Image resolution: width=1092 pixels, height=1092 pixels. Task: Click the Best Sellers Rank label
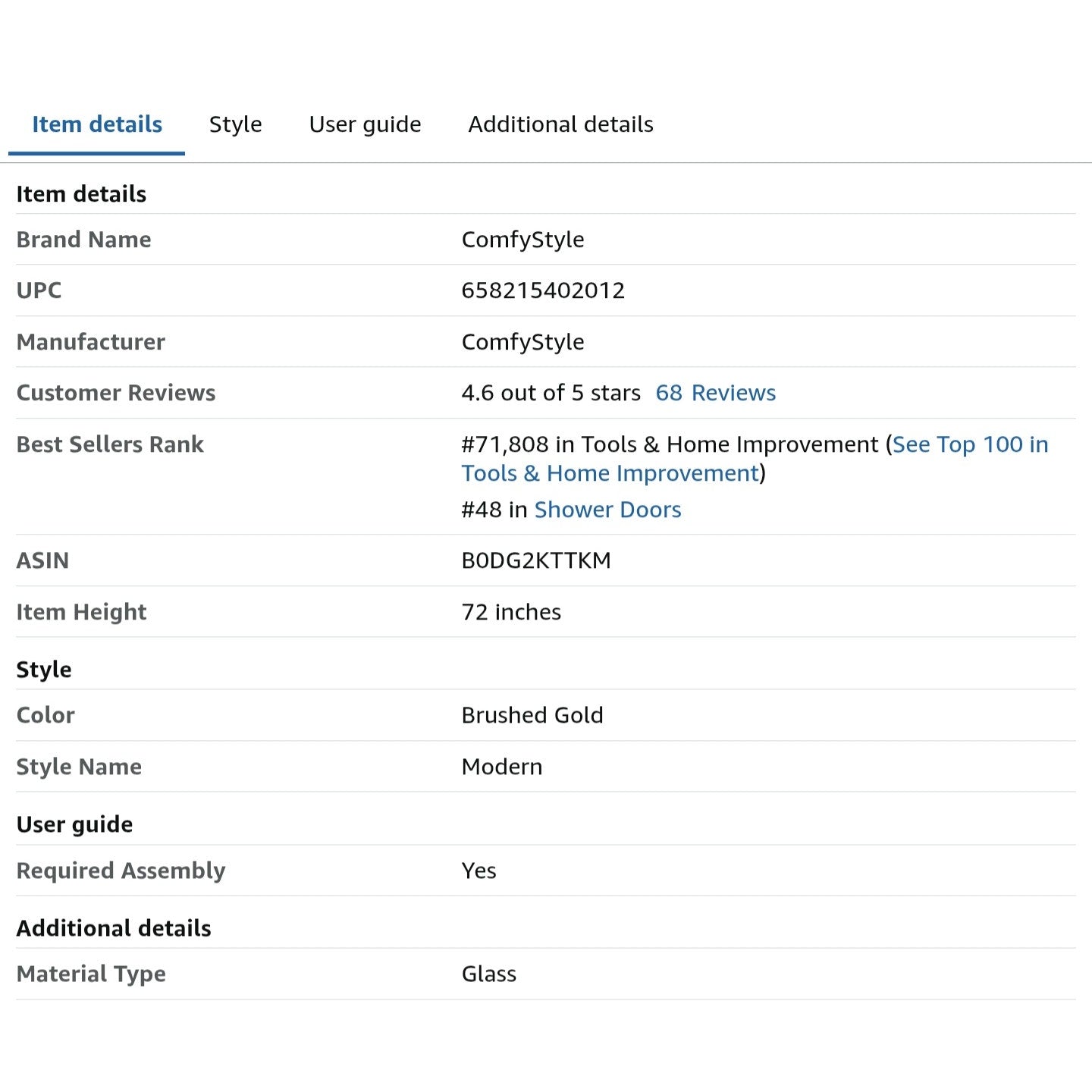[110, 444]
